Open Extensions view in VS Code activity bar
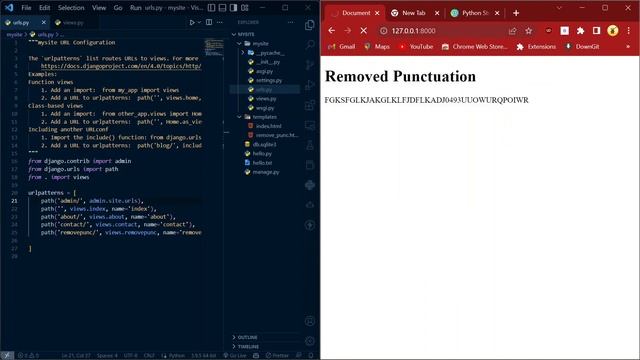640x360 pixels. pos(310,105)
